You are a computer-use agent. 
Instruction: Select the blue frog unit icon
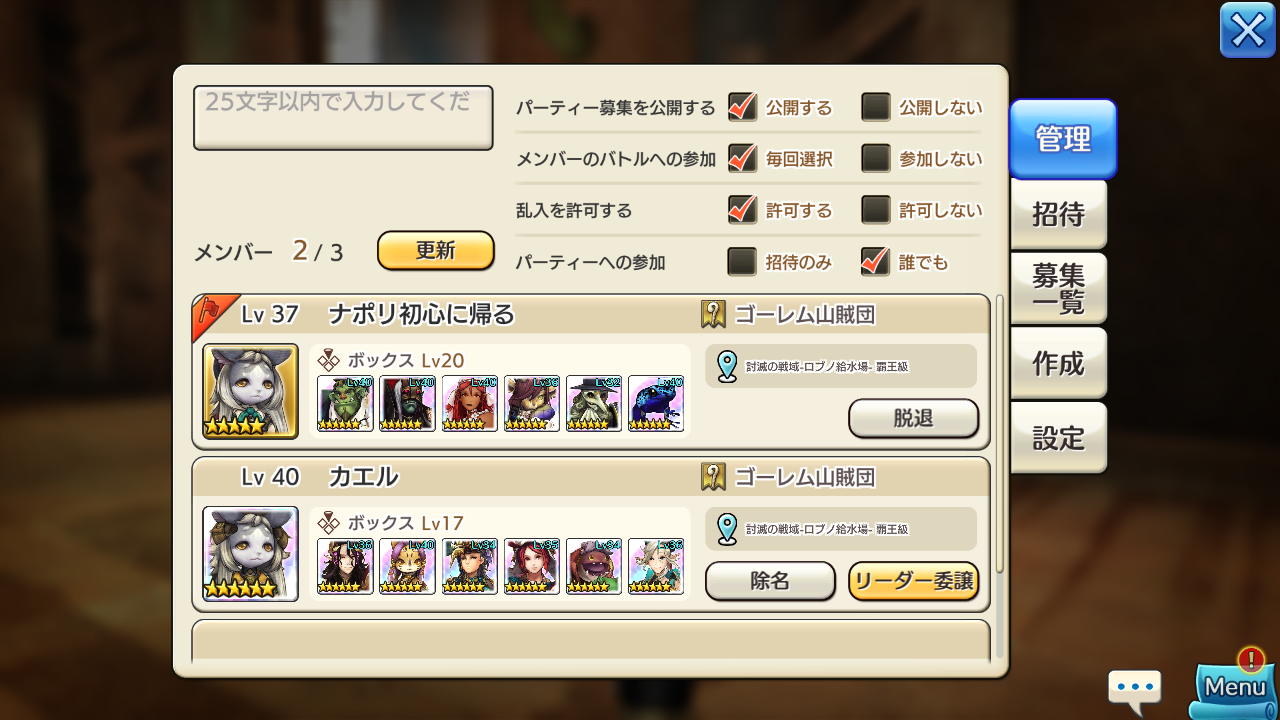[x=656, y=403]
